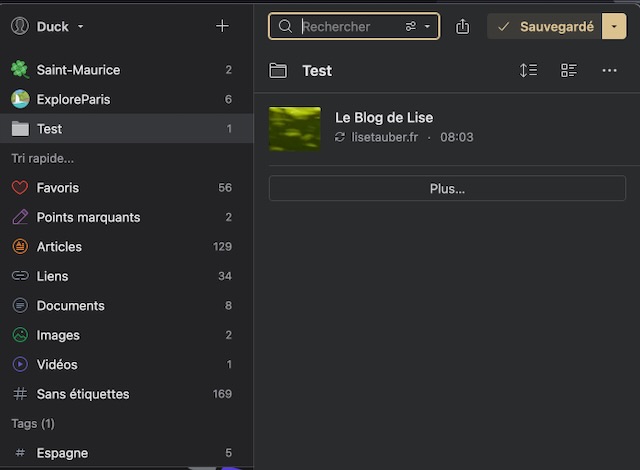Open the three-dots more options menu

pyautogui.click(x=609, y=70)
